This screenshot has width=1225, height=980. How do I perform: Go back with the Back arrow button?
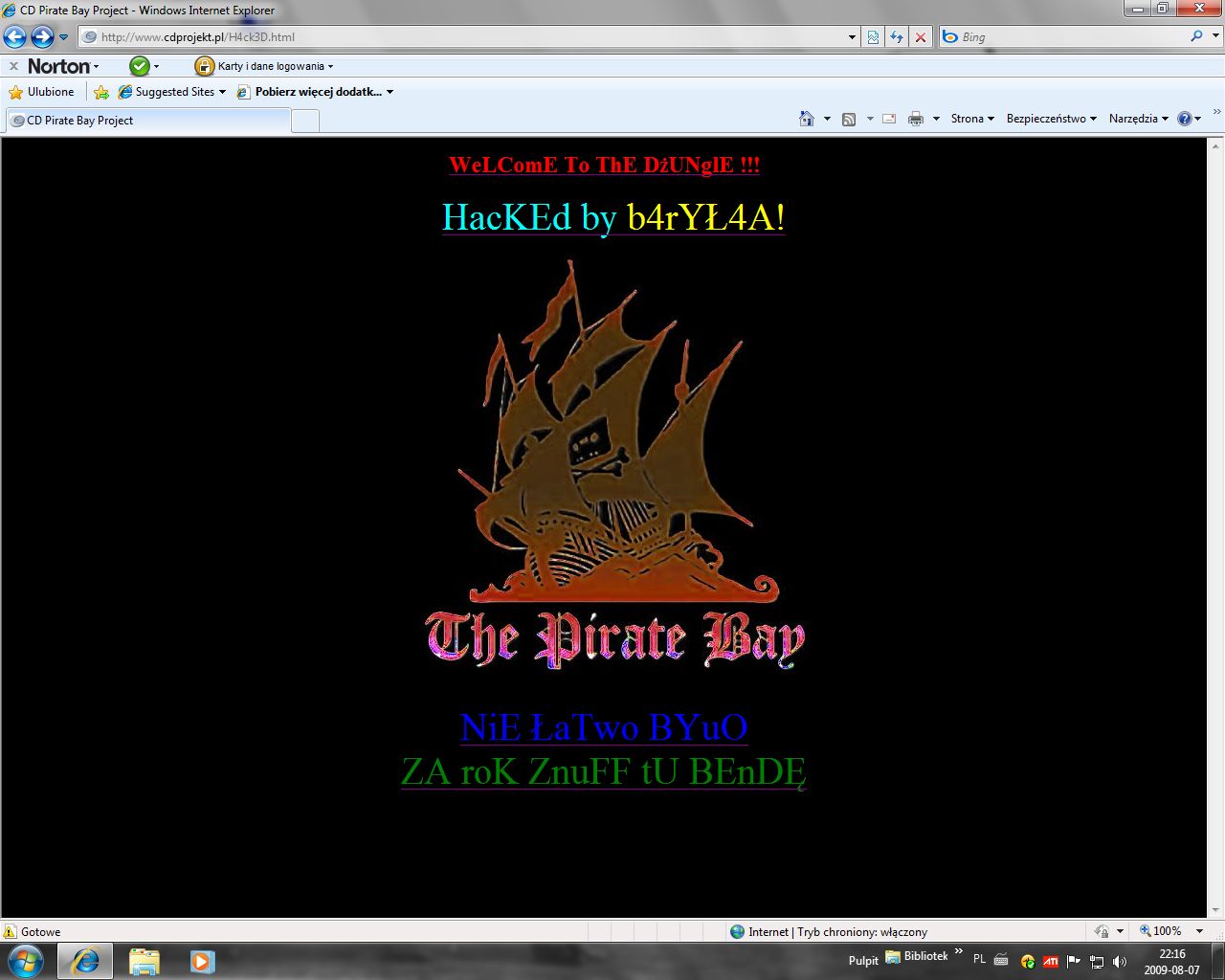14,37
